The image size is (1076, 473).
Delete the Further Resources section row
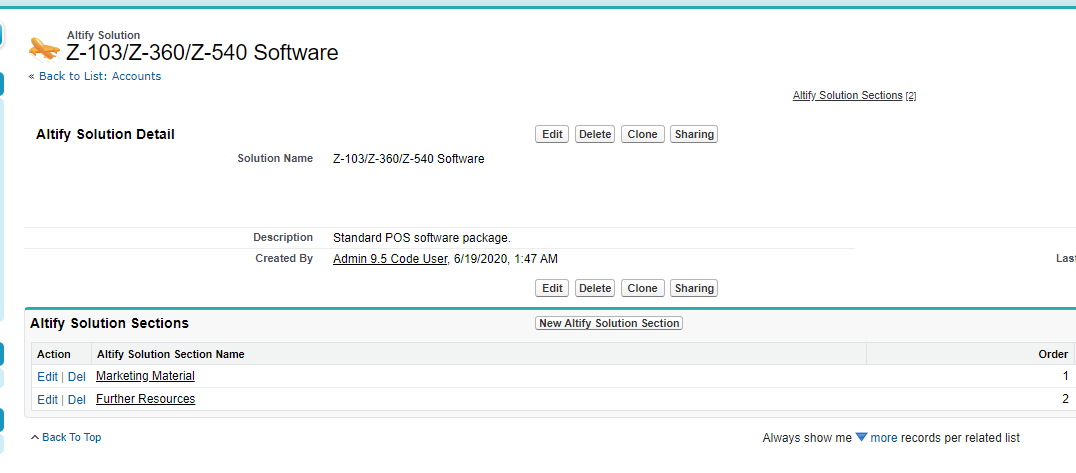(76, 400)
